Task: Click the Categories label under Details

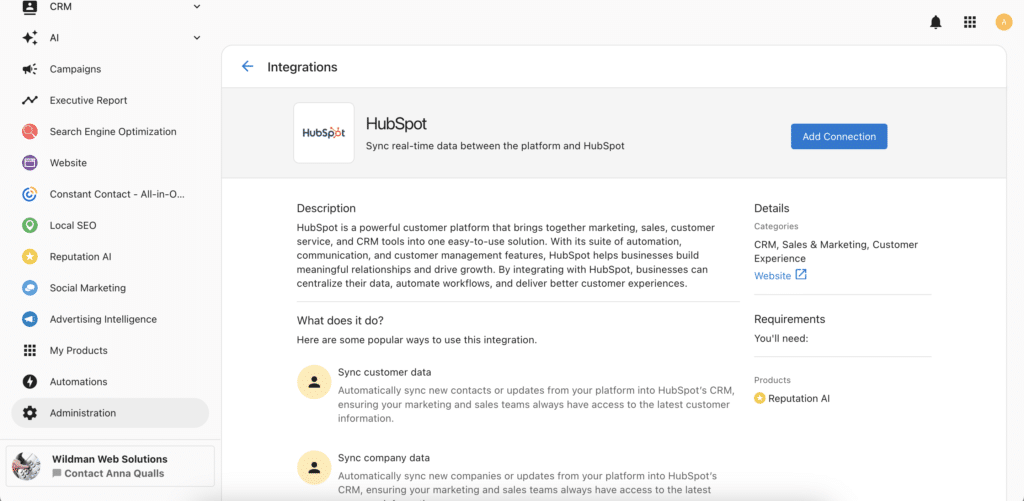Action: [x=776, y=227]
